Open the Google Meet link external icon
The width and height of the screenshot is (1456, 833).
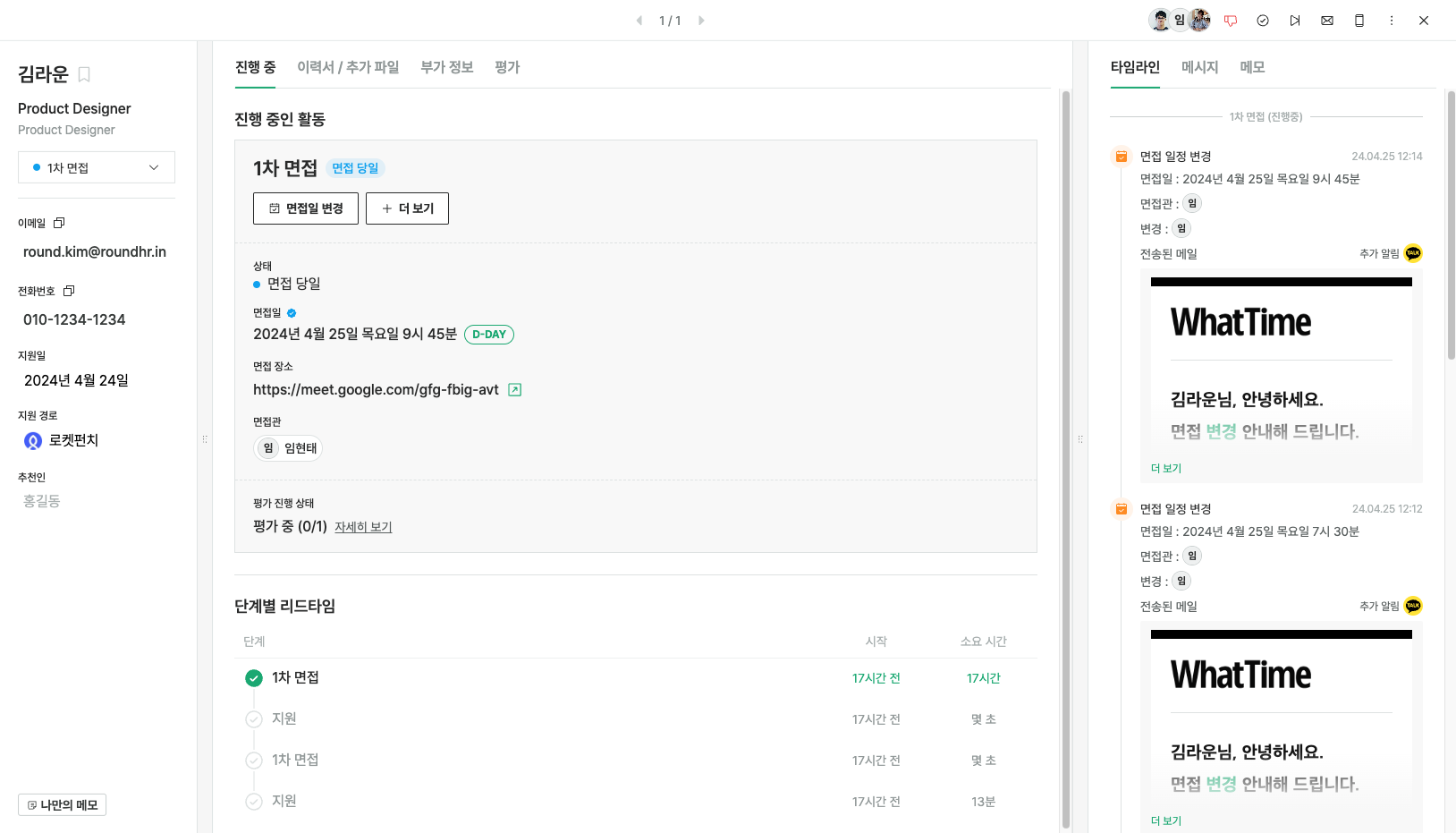click(x=515, y=389)
